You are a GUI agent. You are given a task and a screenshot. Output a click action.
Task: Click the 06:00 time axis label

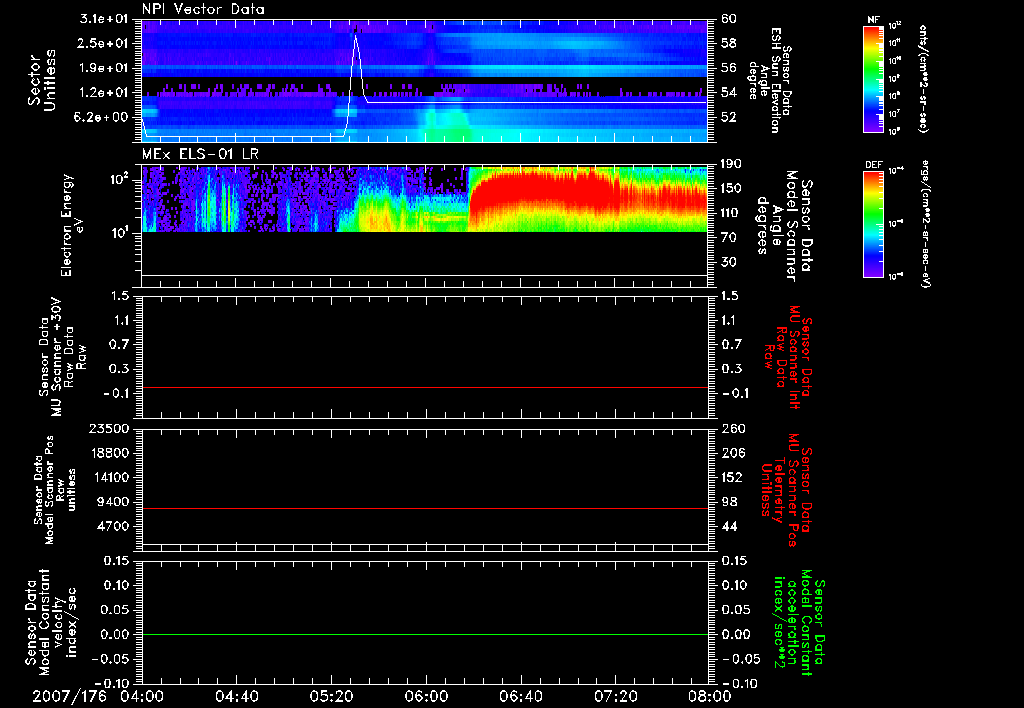pyautogui.click(x=426, y=696)
